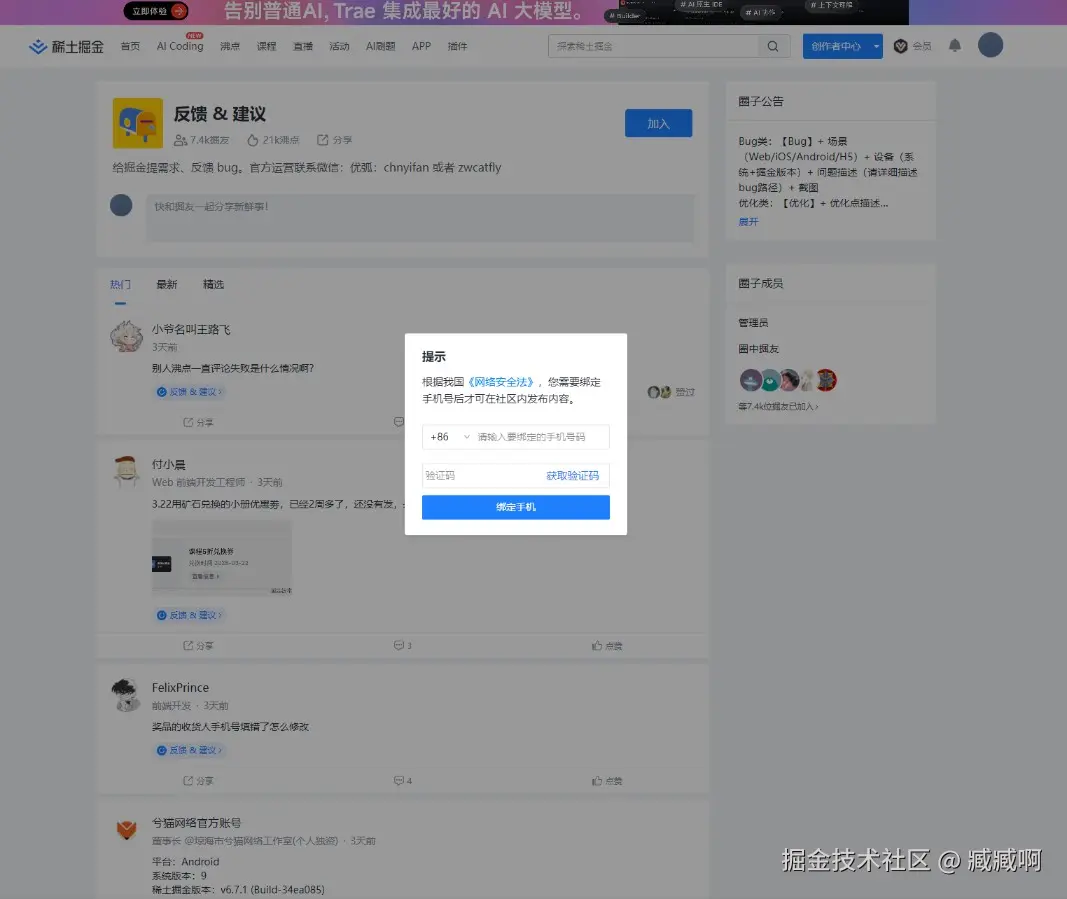Click the 稀土掘金 logo icon
1067x899 pixels.
point(38,44)
